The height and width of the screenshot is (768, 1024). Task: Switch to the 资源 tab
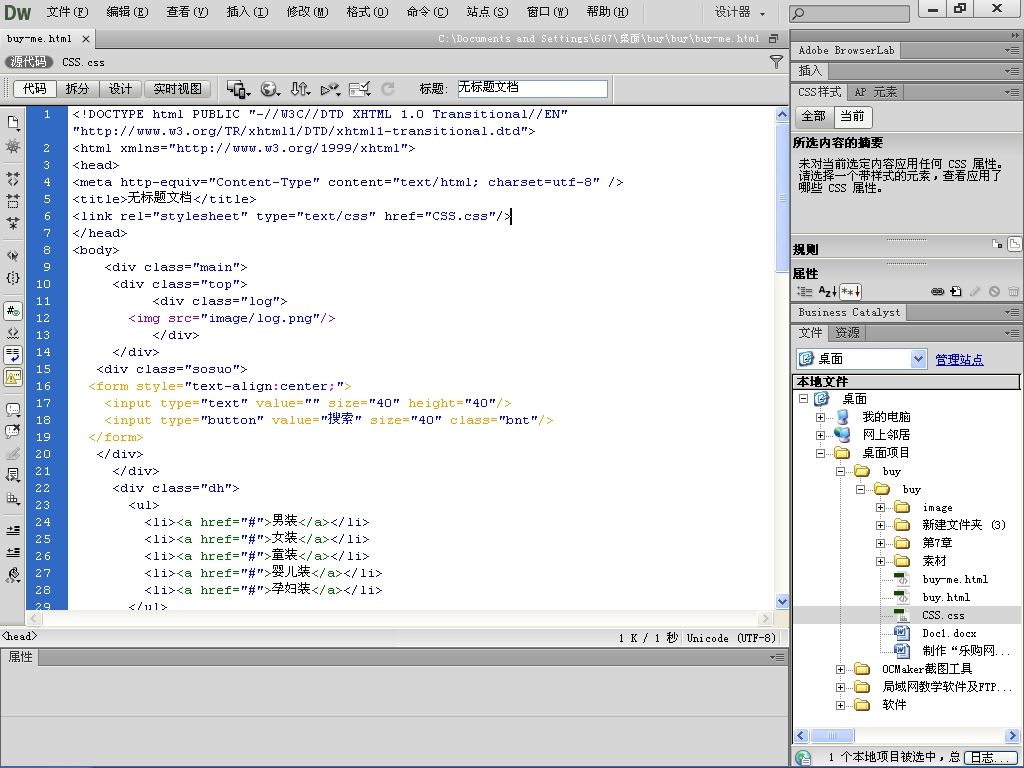847,333
